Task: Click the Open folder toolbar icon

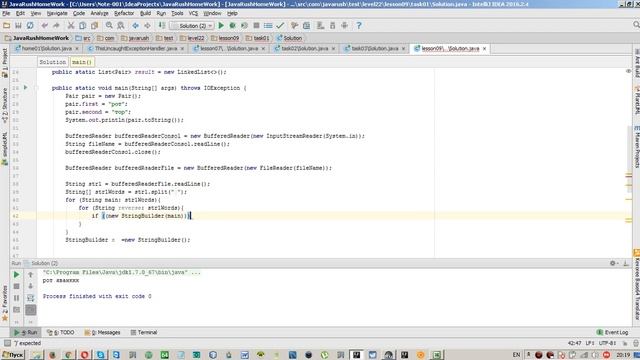Action: 7,25
